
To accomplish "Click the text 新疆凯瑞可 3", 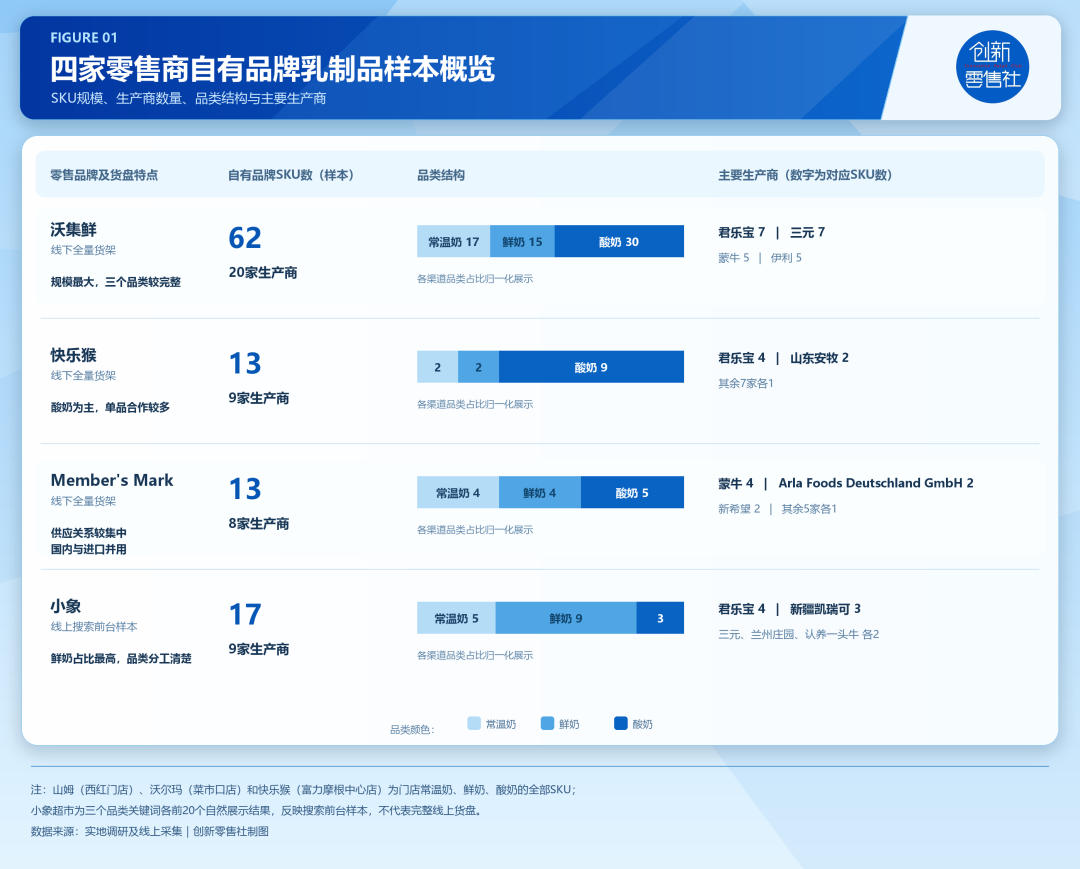I will click(825, 609).
